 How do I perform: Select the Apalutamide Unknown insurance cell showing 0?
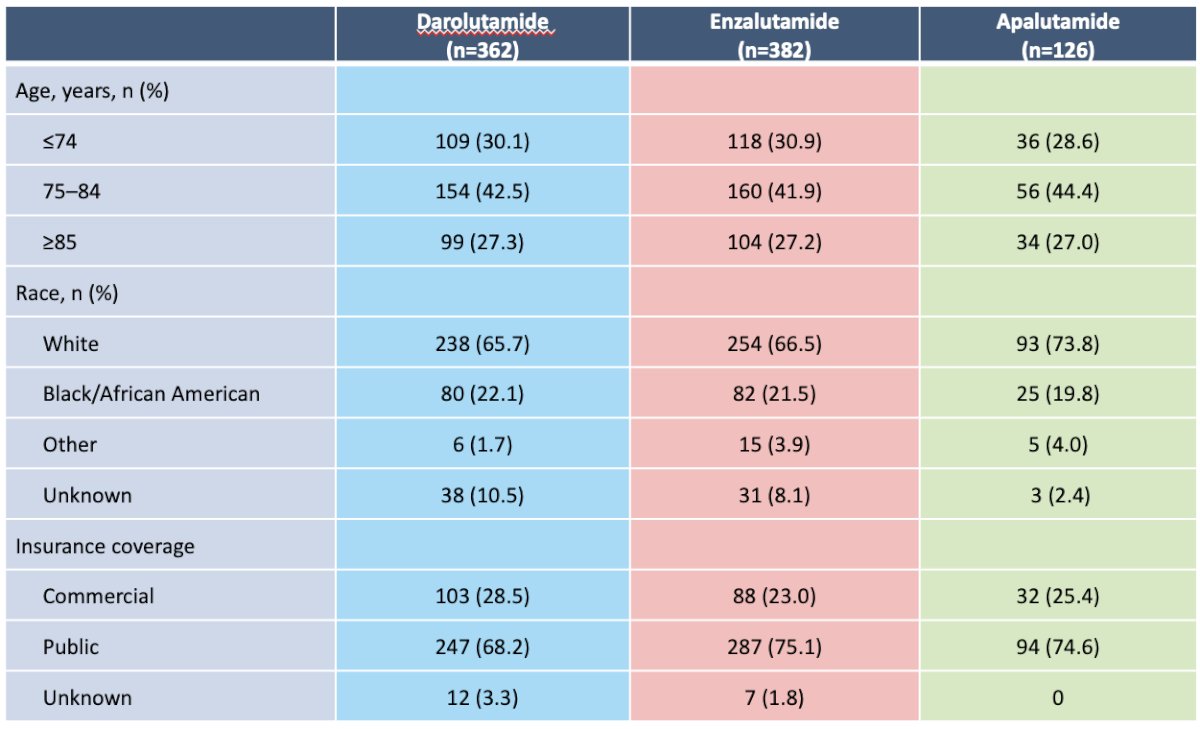click(x=1058, y=697)
